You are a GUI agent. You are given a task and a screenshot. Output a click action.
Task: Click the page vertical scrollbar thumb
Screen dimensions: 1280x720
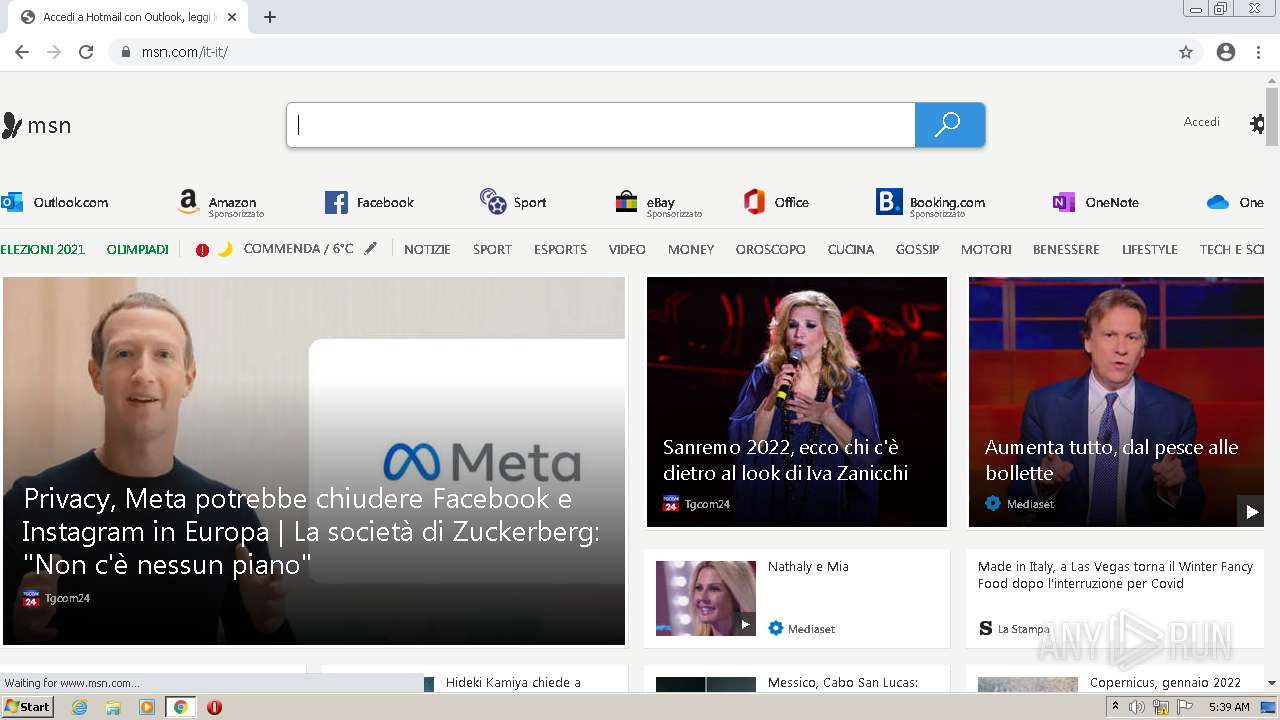click(1272, 117)
